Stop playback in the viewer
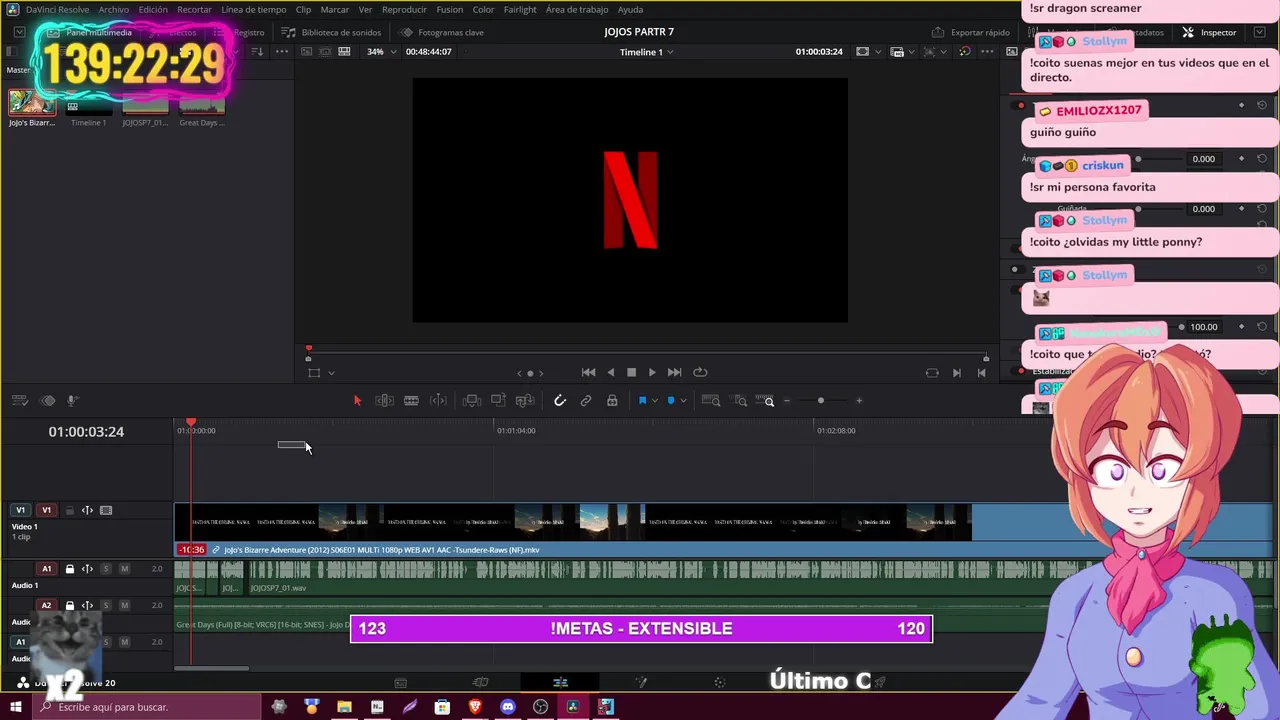The height and width of the screenshot is (720, 1280). pyautogui.click(x=631, y=372)
